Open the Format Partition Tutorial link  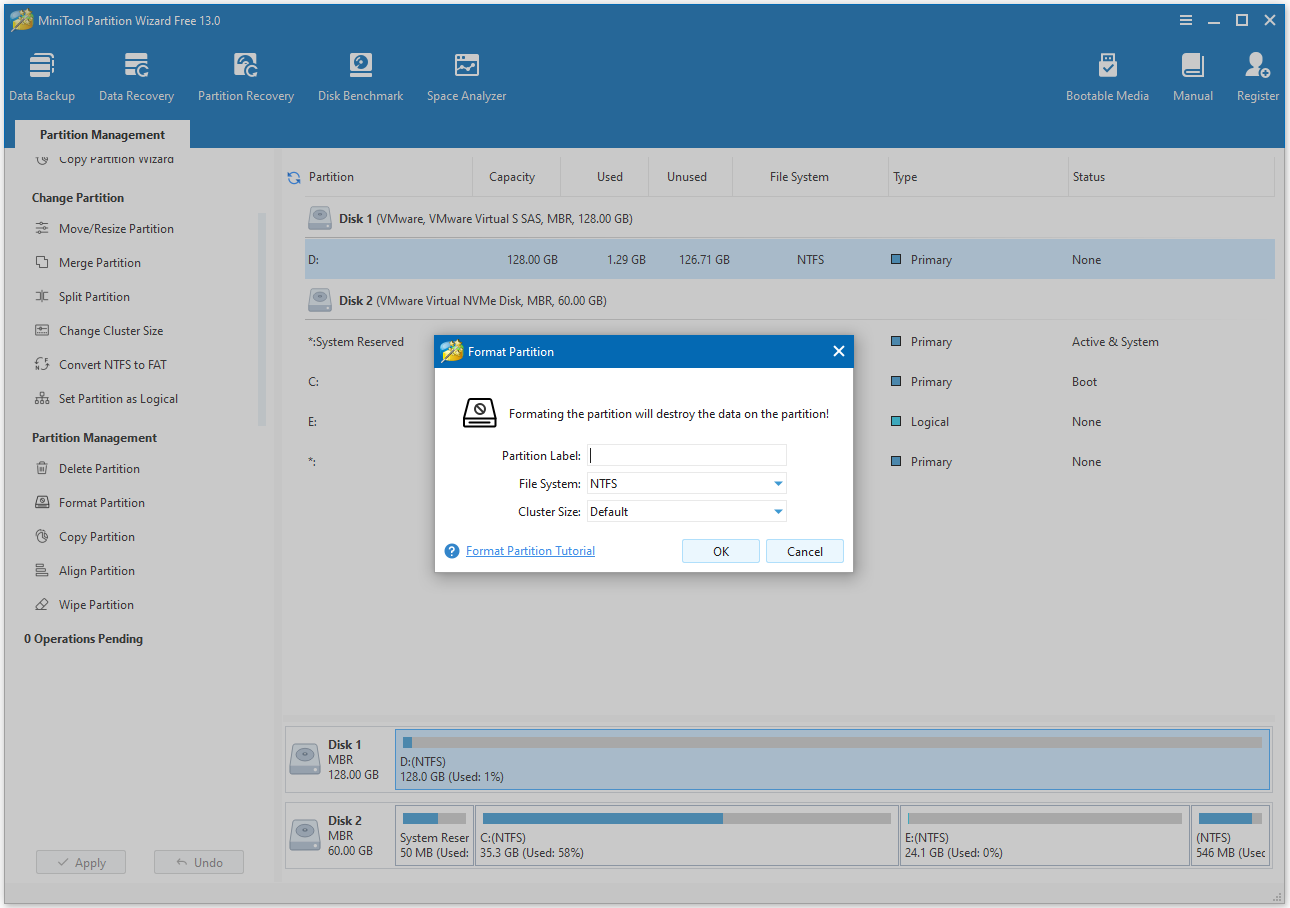point(530,550)
